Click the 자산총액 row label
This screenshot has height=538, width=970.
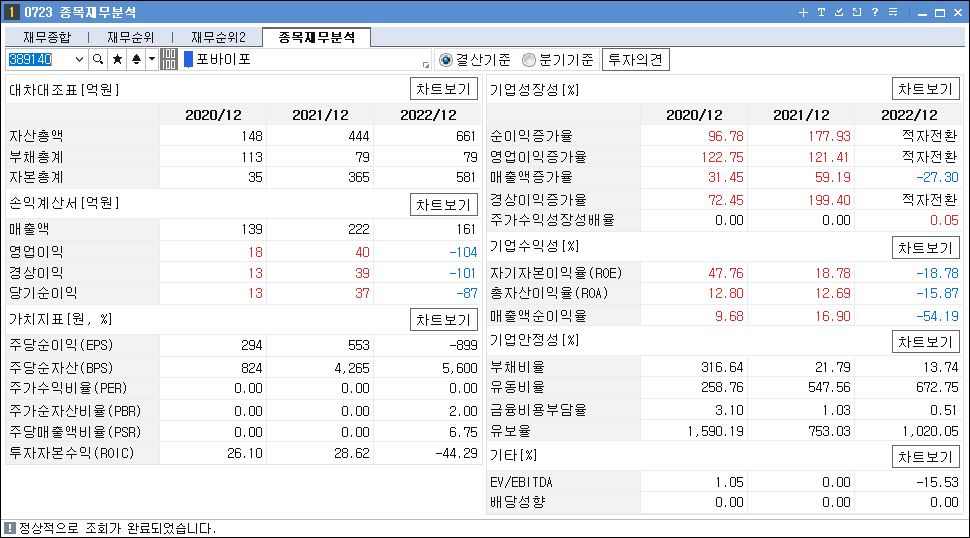click(36, 136)
